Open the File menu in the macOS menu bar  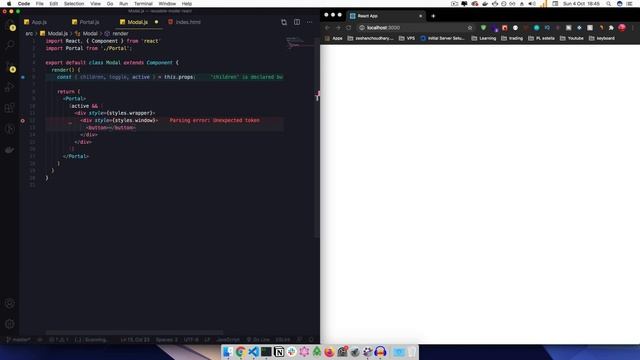click(x=40, y=4)
